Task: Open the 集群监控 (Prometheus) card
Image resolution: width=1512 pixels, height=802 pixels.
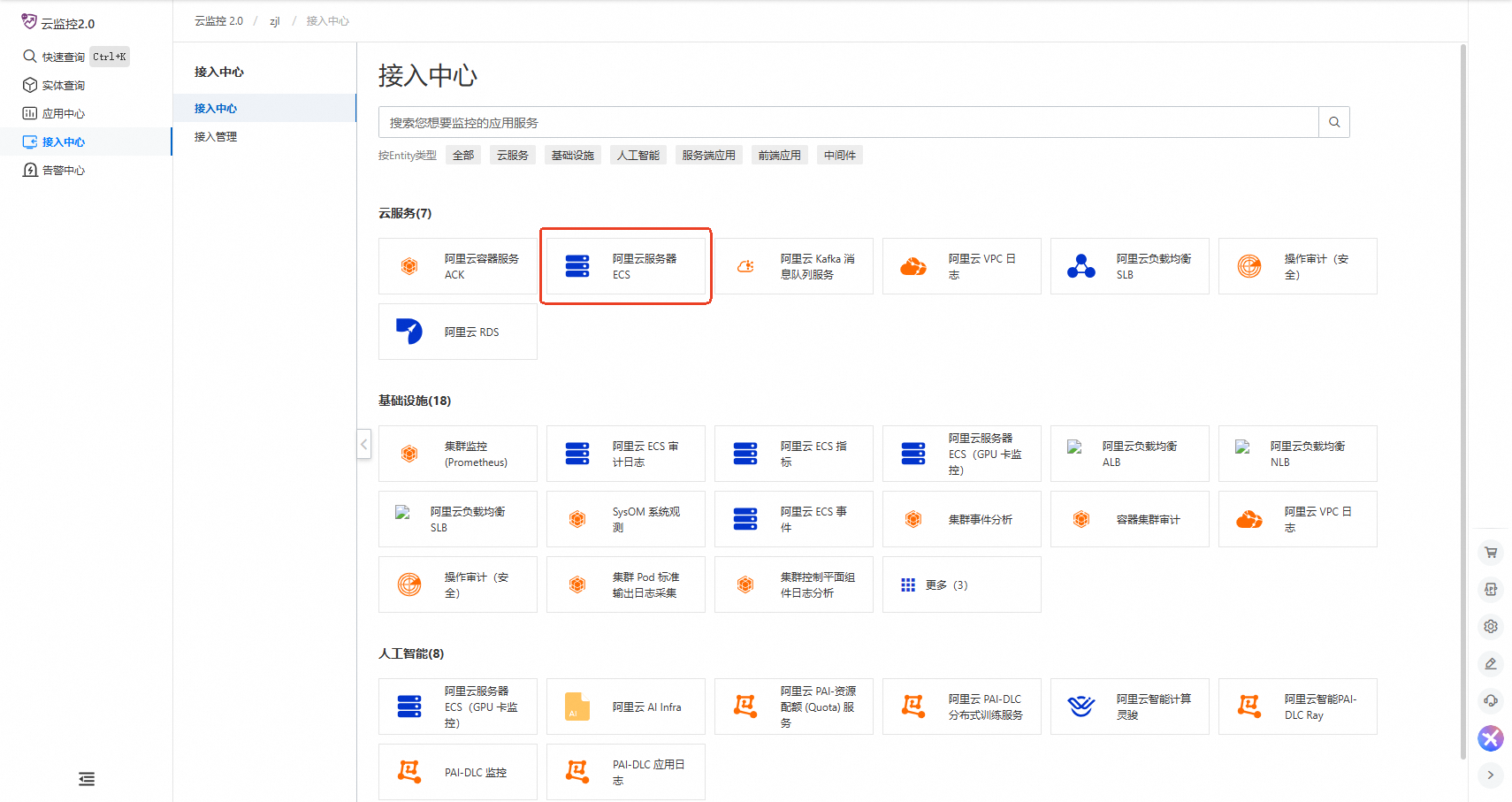Action: (458, 454)
